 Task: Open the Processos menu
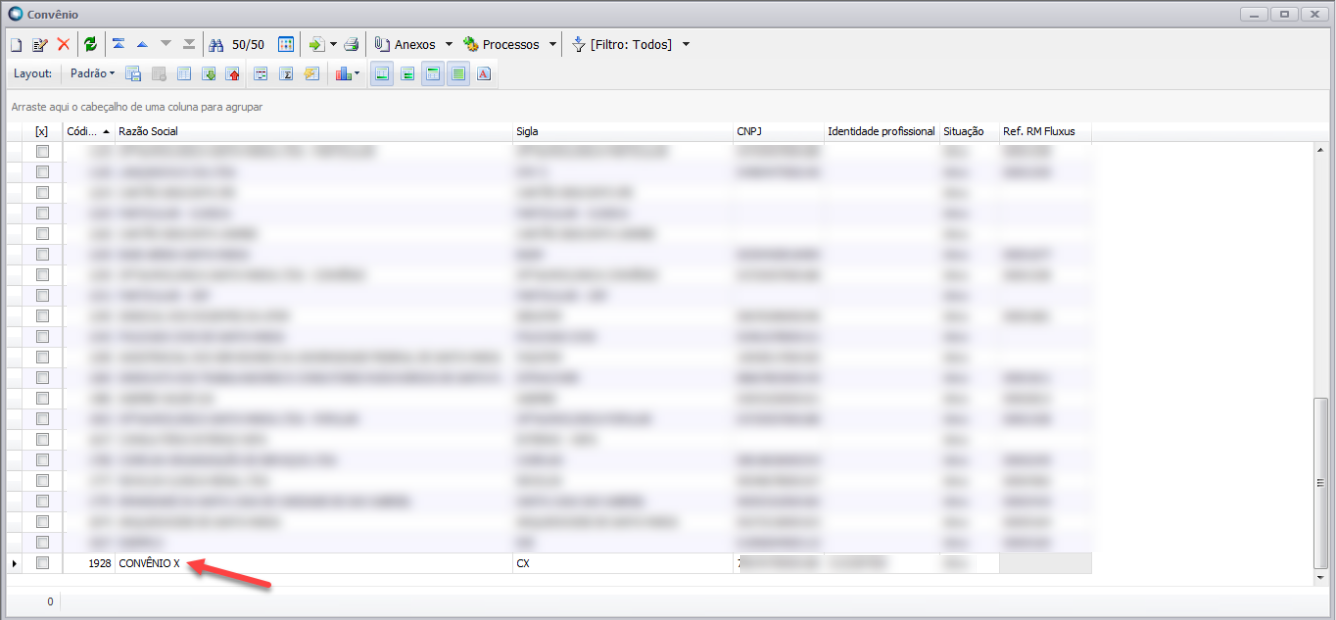tap(511, 45)
